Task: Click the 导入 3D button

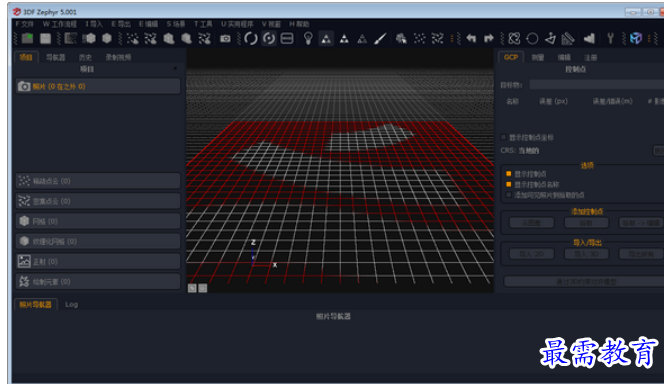Action: 587,254
